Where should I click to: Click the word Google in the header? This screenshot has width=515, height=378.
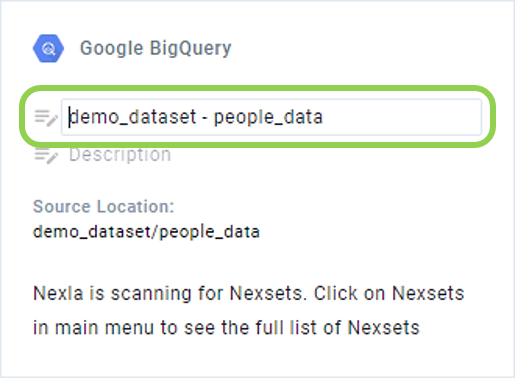(x=112, y=49)
